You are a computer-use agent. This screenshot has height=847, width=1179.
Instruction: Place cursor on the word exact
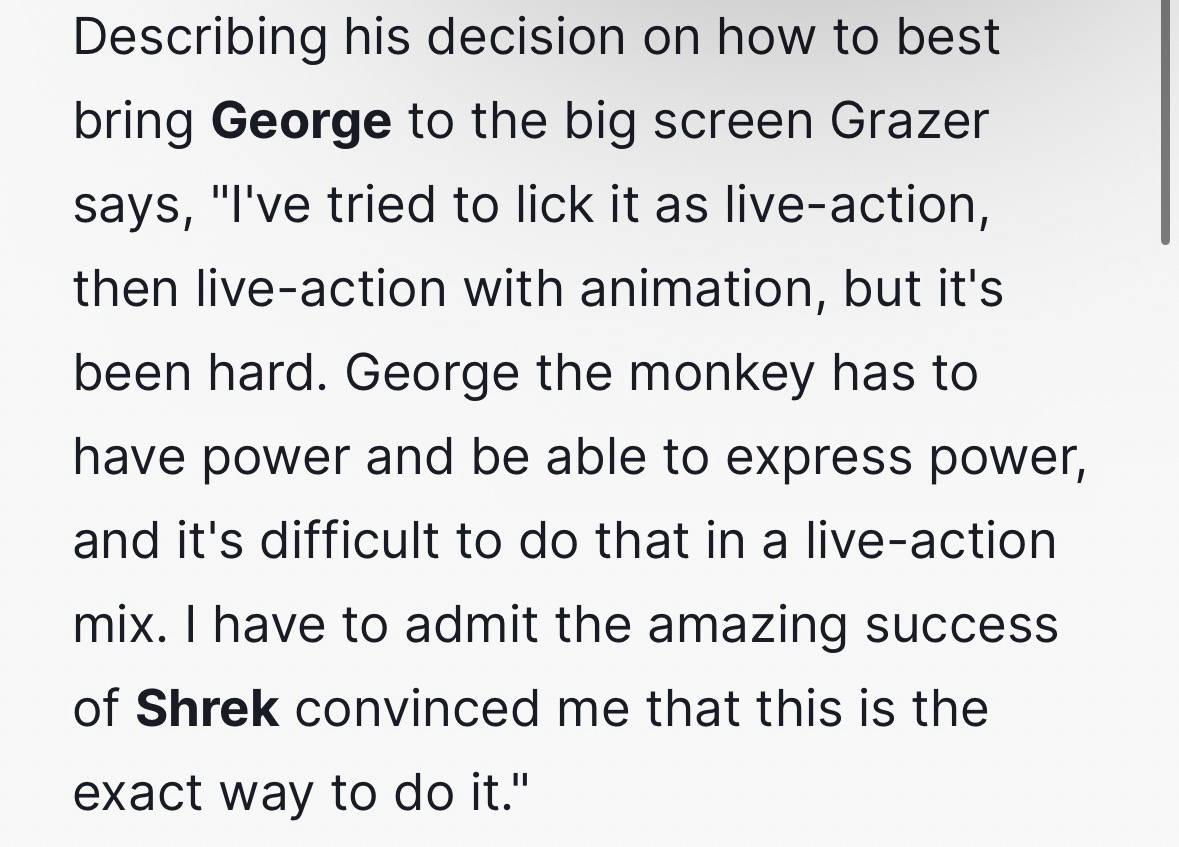(137, 793)
